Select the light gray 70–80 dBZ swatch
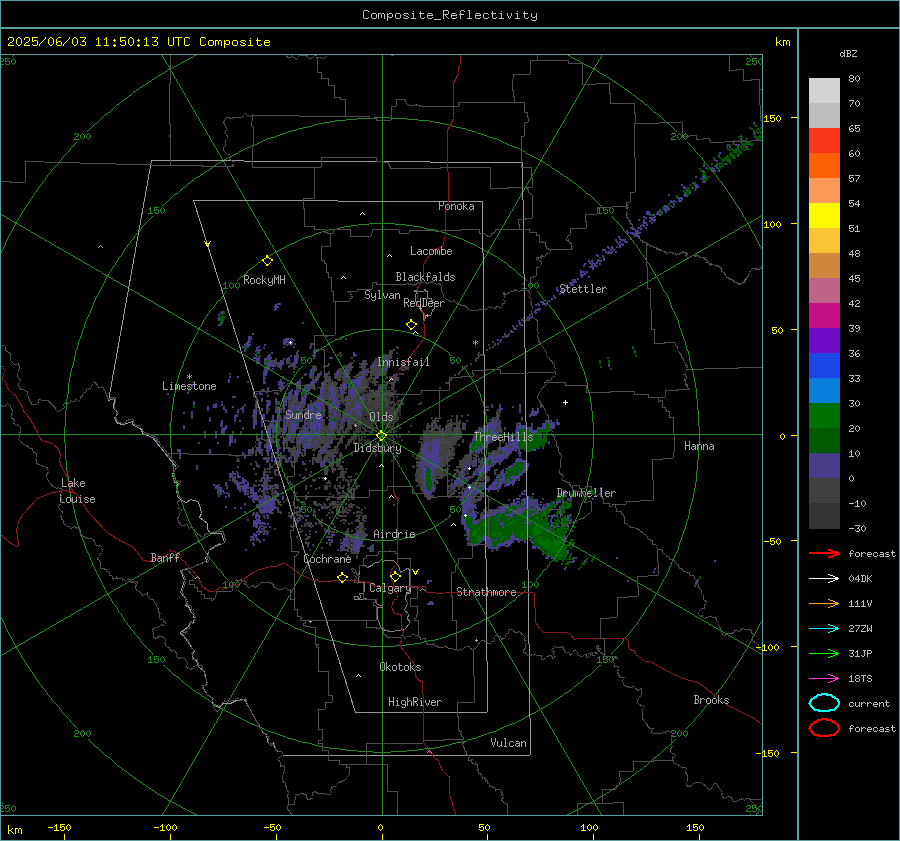 click(824, 91)
